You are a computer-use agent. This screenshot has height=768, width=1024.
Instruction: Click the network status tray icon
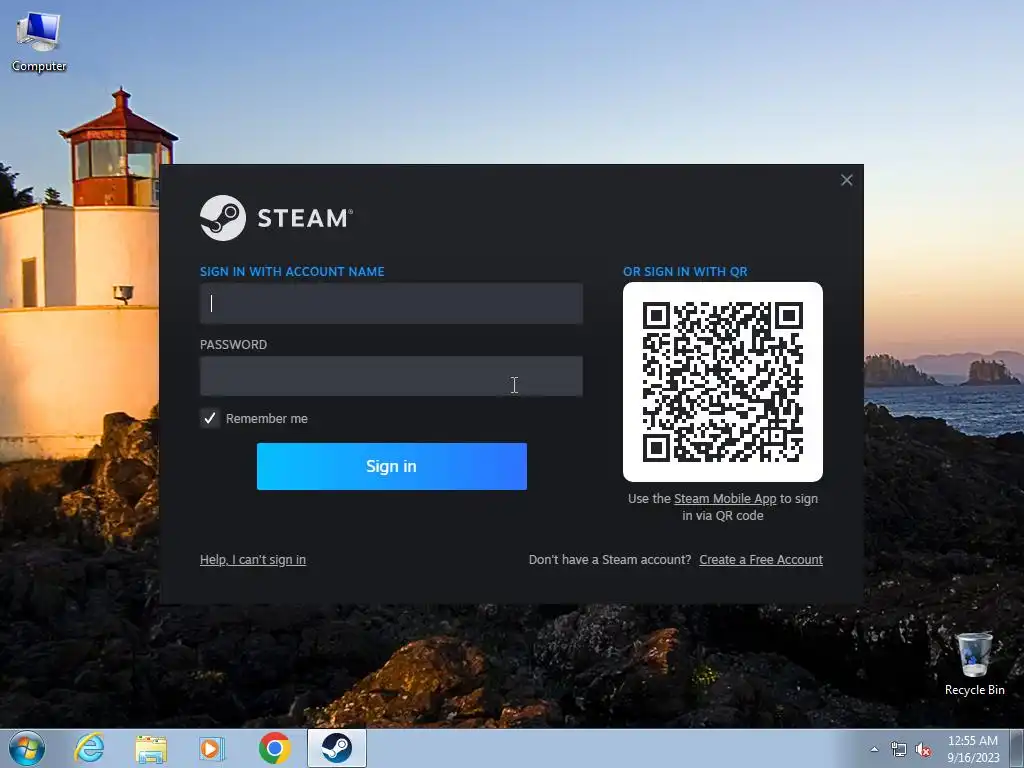click(899, 750)
